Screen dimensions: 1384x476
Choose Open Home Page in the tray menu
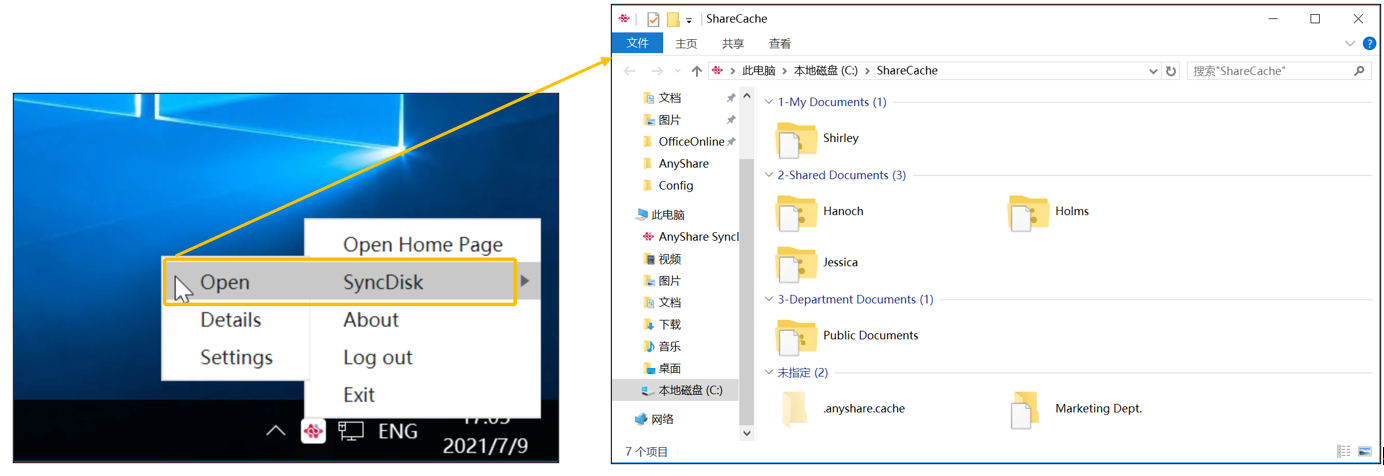(423, 244)
